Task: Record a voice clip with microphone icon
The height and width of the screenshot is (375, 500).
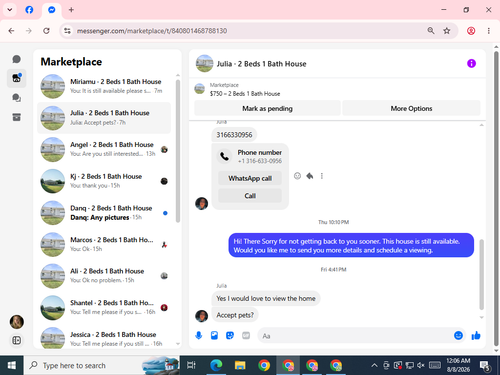Action: coord(199,335)
